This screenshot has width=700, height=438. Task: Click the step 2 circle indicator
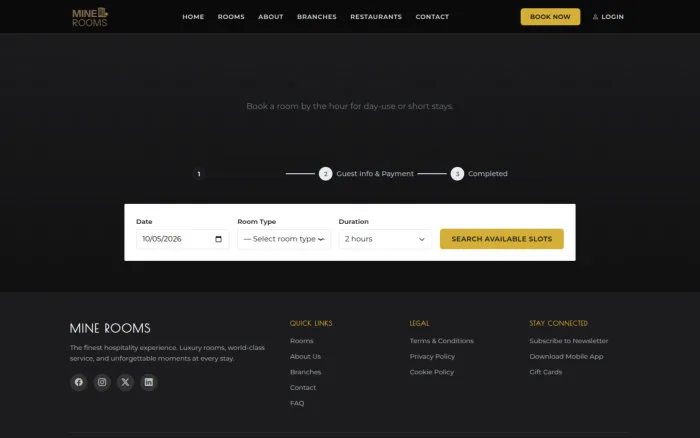[325, 174]
